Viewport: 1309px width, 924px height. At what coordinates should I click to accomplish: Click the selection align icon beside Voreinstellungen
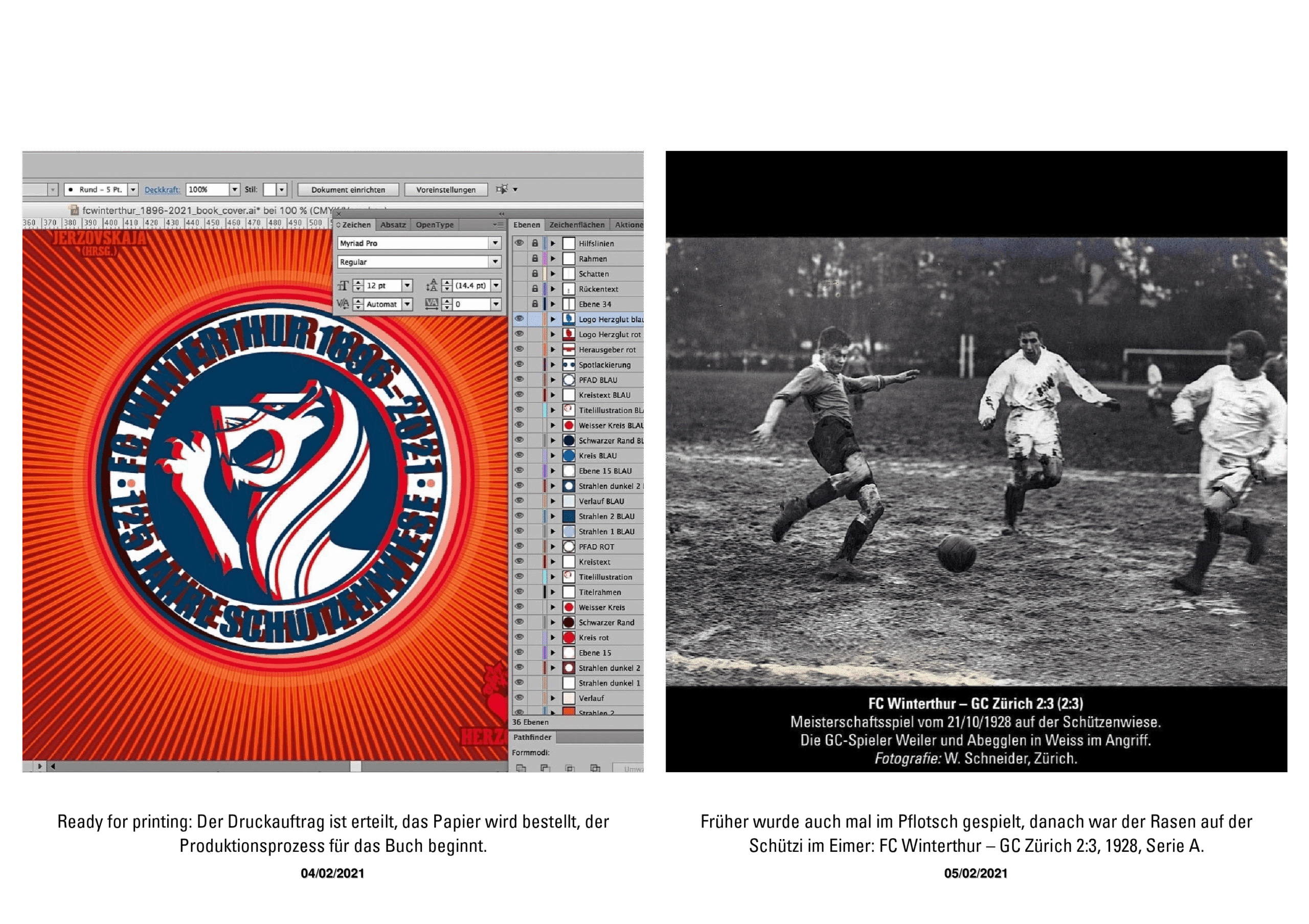(x=502, y=189)
